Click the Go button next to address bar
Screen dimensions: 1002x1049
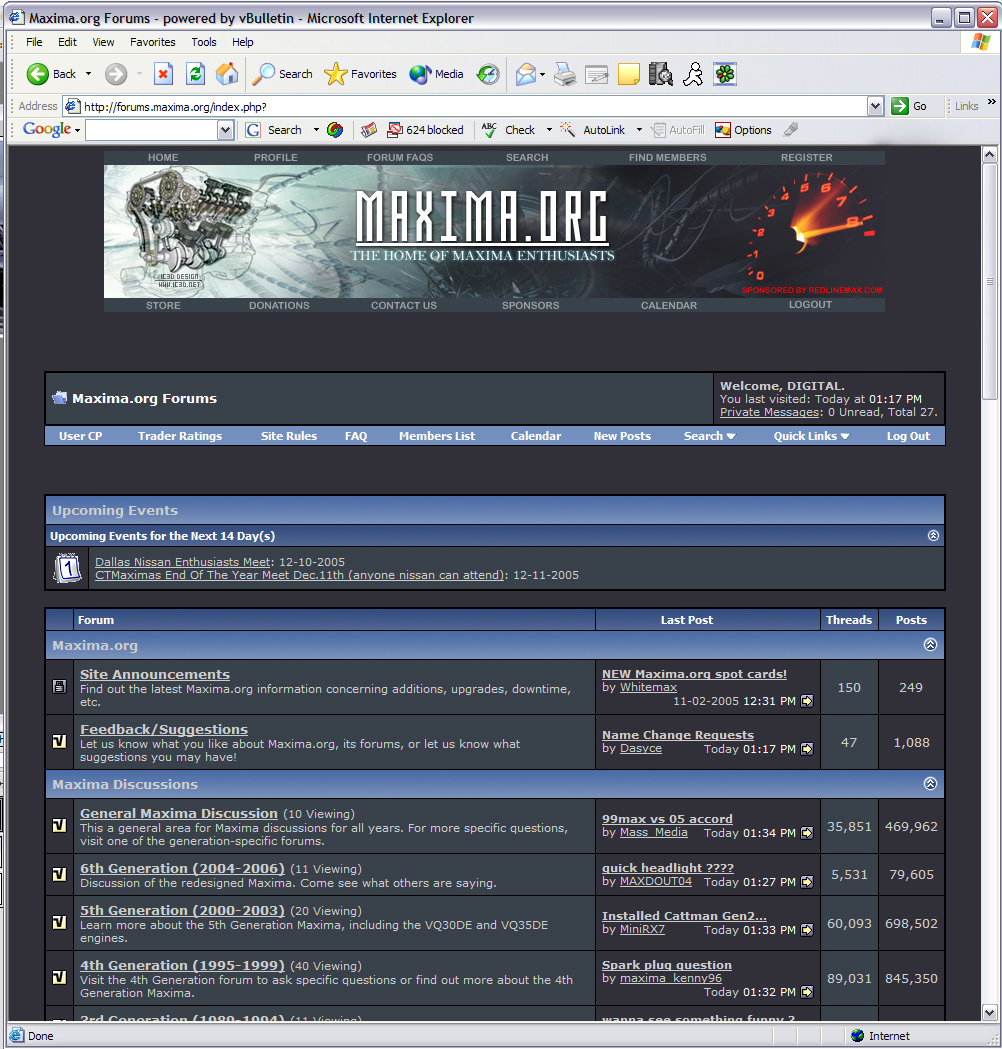point(909,106)
